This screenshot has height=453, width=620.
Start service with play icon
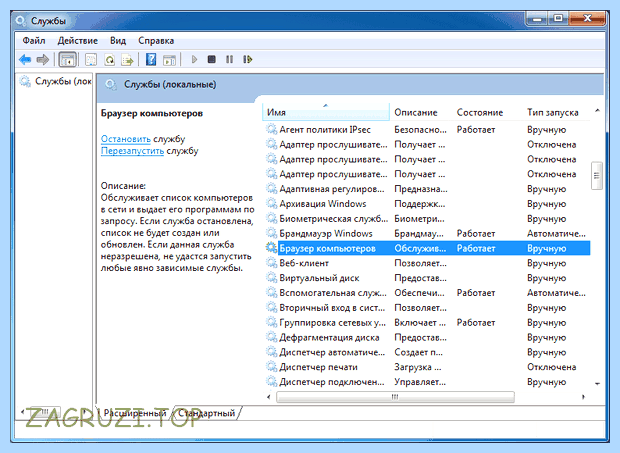[x=194, y=60]
